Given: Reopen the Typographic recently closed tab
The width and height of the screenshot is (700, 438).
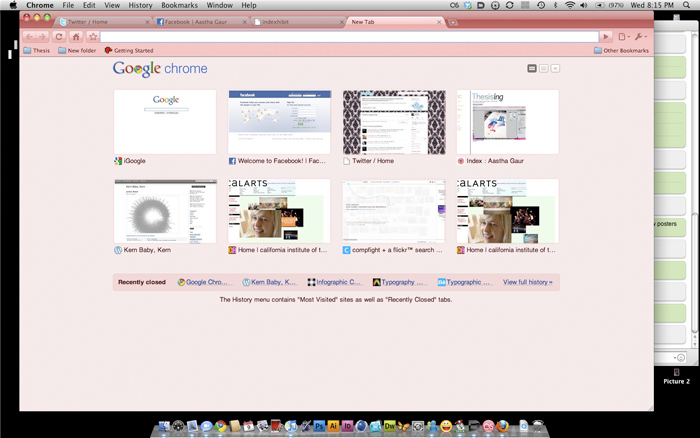Looking at the screenshot, I should (465, 282).
